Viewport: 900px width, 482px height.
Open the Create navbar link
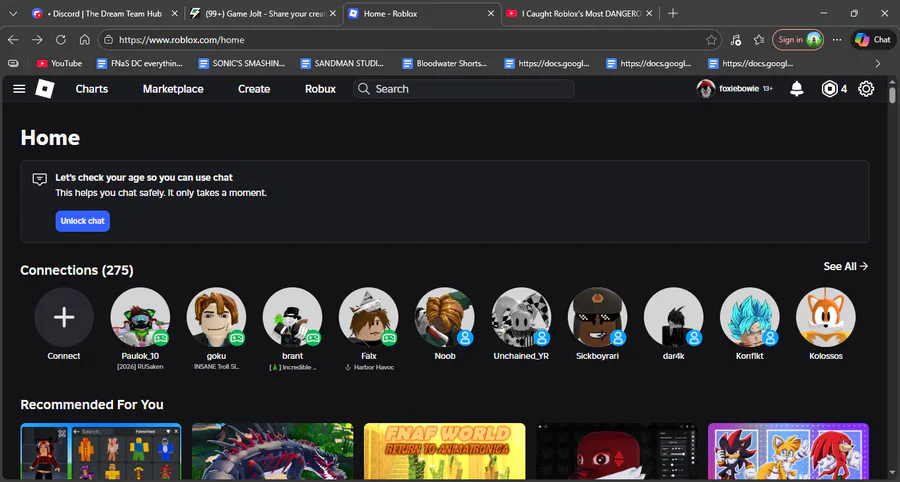pos(254,89)
